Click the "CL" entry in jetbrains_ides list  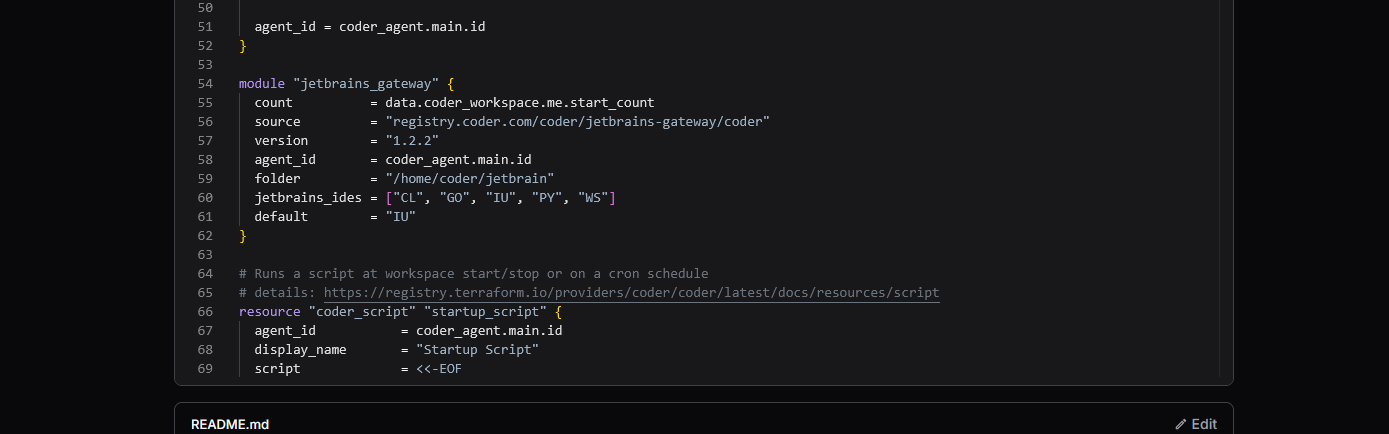408,198
